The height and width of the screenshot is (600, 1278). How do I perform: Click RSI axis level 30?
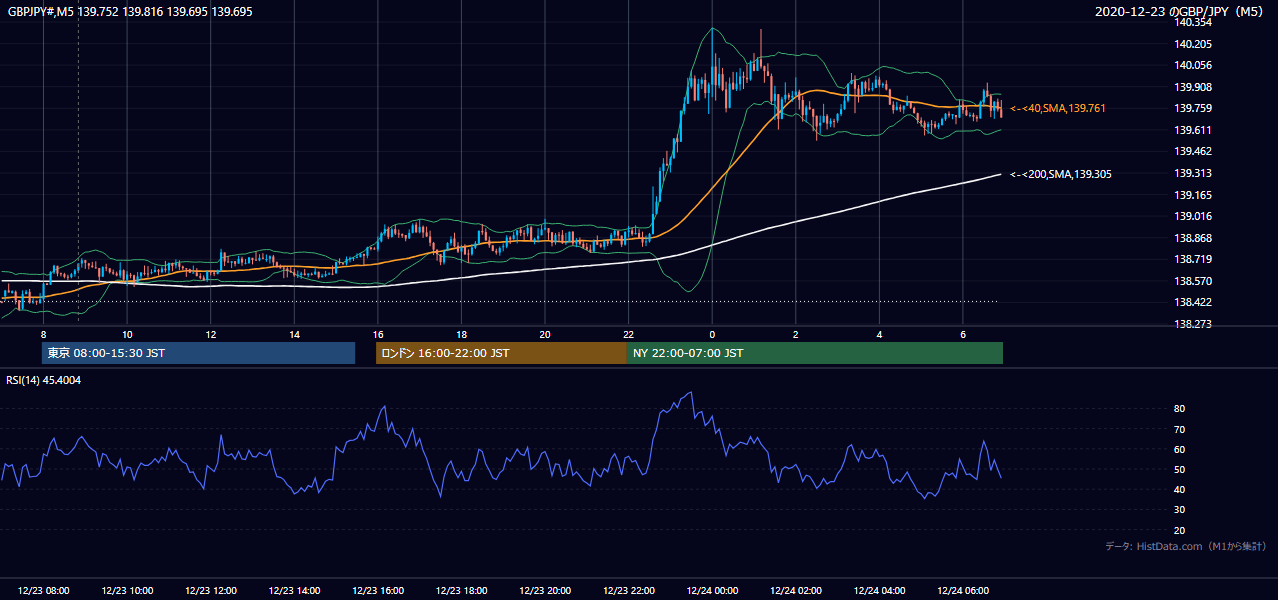tap(1180, 510)
